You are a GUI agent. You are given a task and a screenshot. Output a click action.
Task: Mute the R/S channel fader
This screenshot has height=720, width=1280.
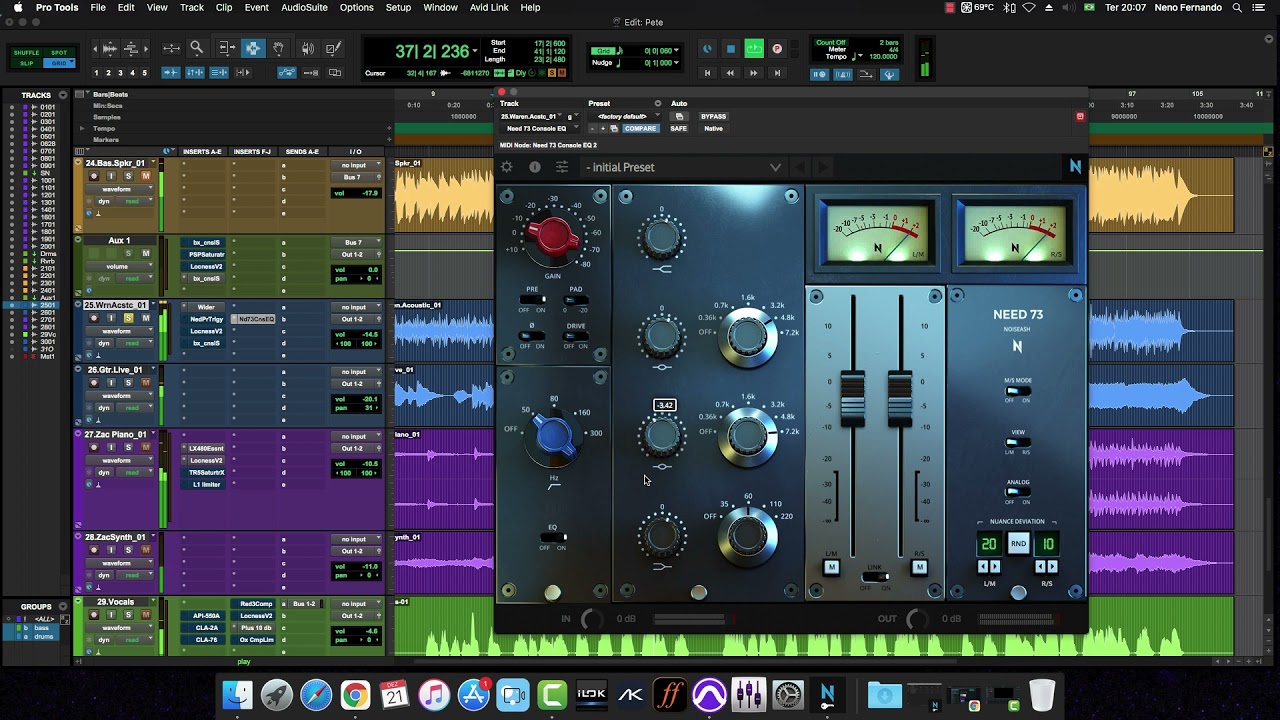(919, 567)
